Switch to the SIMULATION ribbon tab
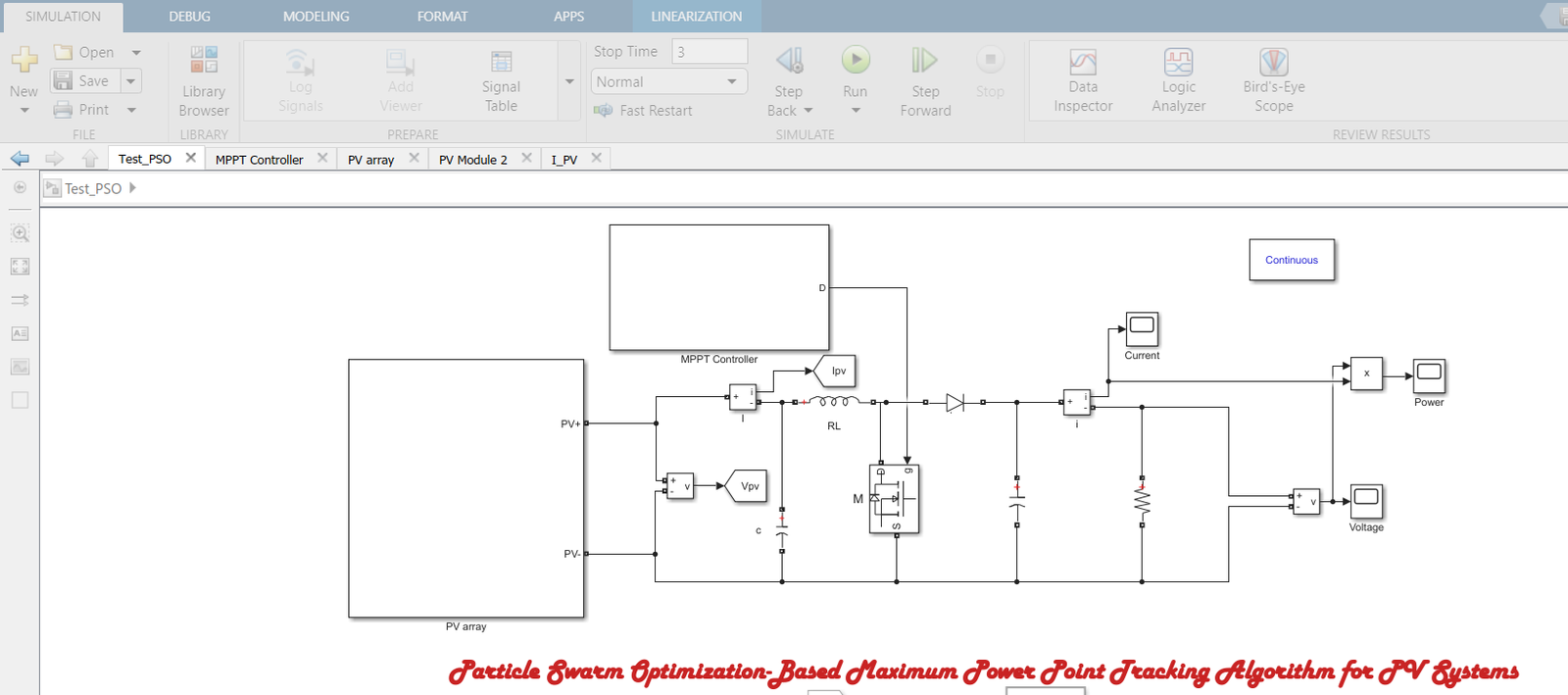 pyautogui.click(x=63, y=17)
